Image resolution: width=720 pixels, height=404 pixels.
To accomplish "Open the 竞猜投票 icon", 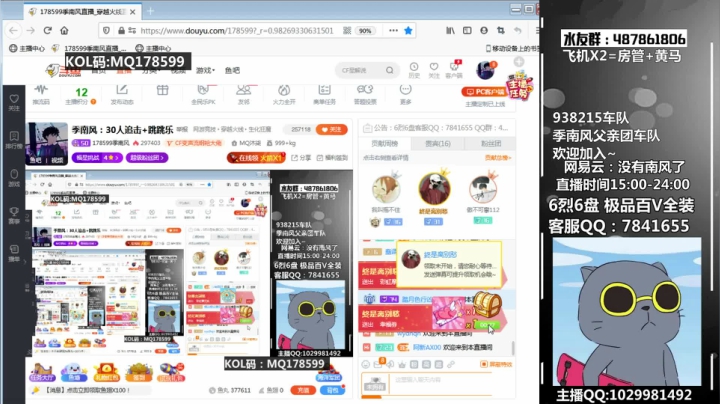I will point(365,94).
